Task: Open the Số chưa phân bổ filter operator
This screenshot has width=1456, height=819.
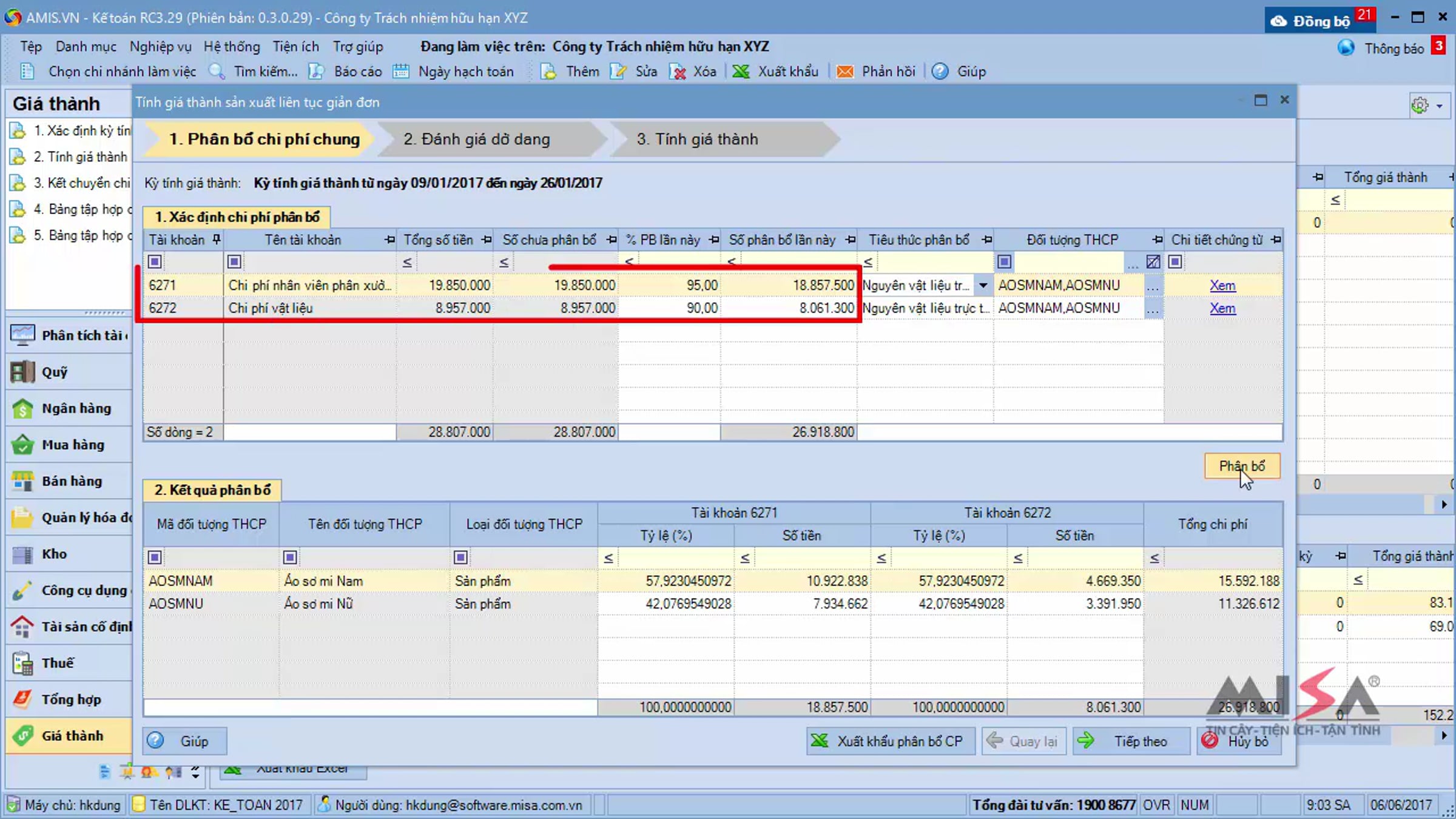Action: pos(504,262)
